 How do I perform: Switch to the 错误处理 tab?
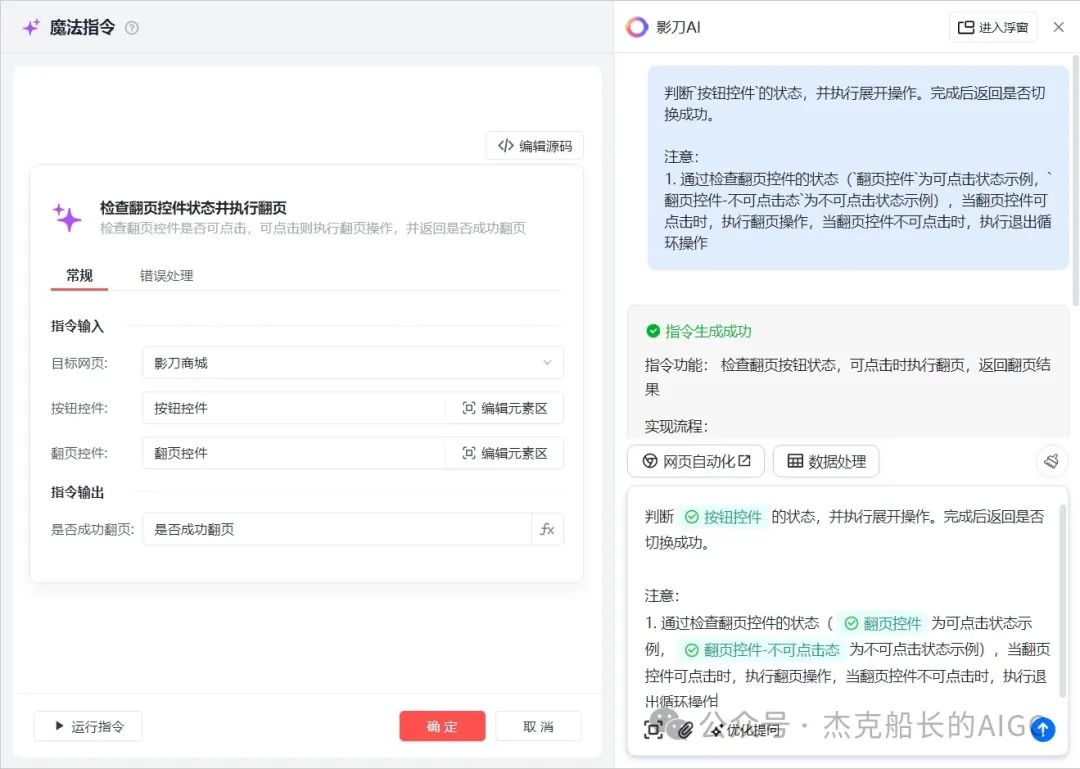(x=167, y=276)
